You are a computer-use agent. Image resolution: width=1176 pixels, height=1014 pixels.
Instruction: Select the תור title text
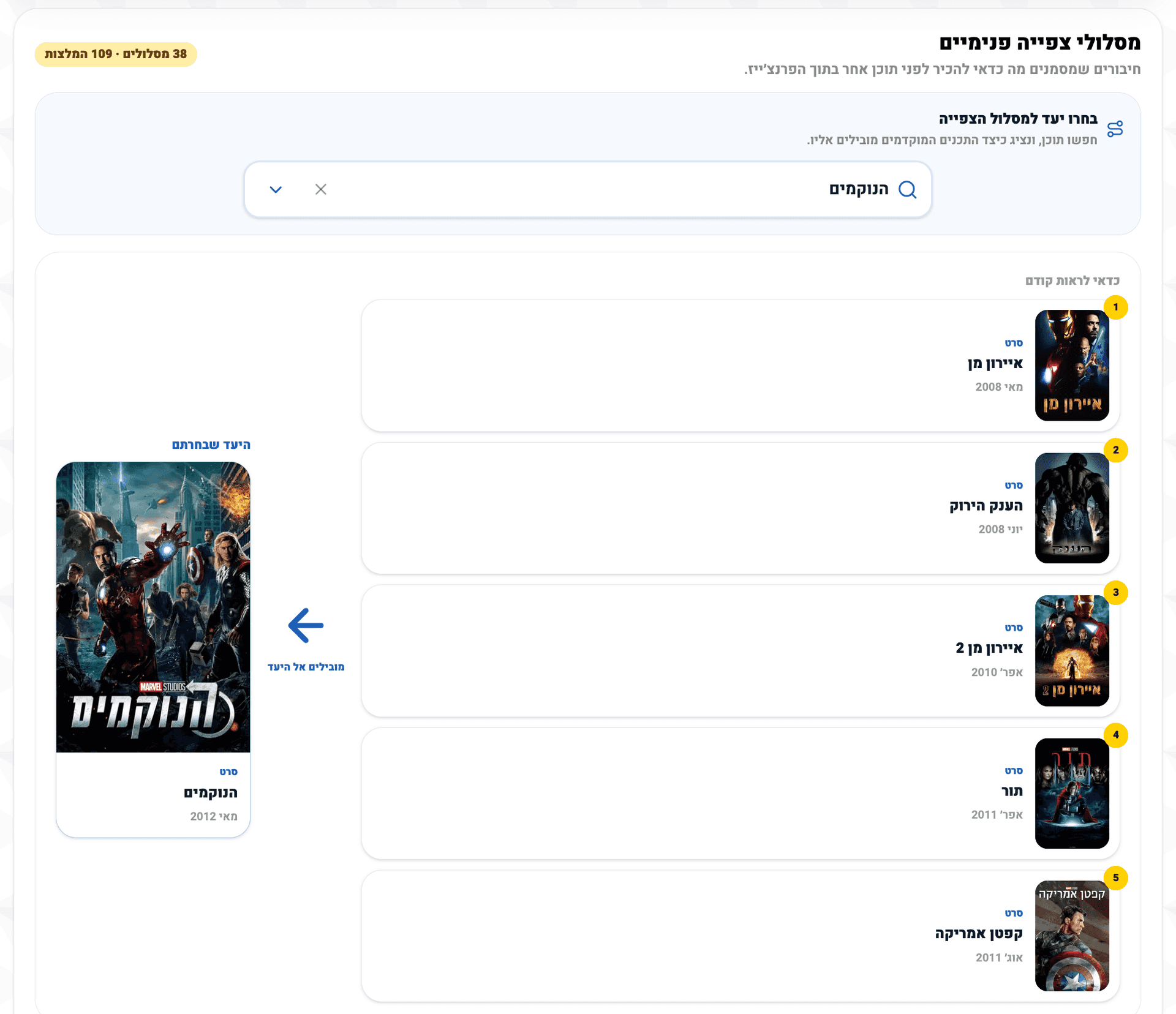click(x=1012, y=791)
